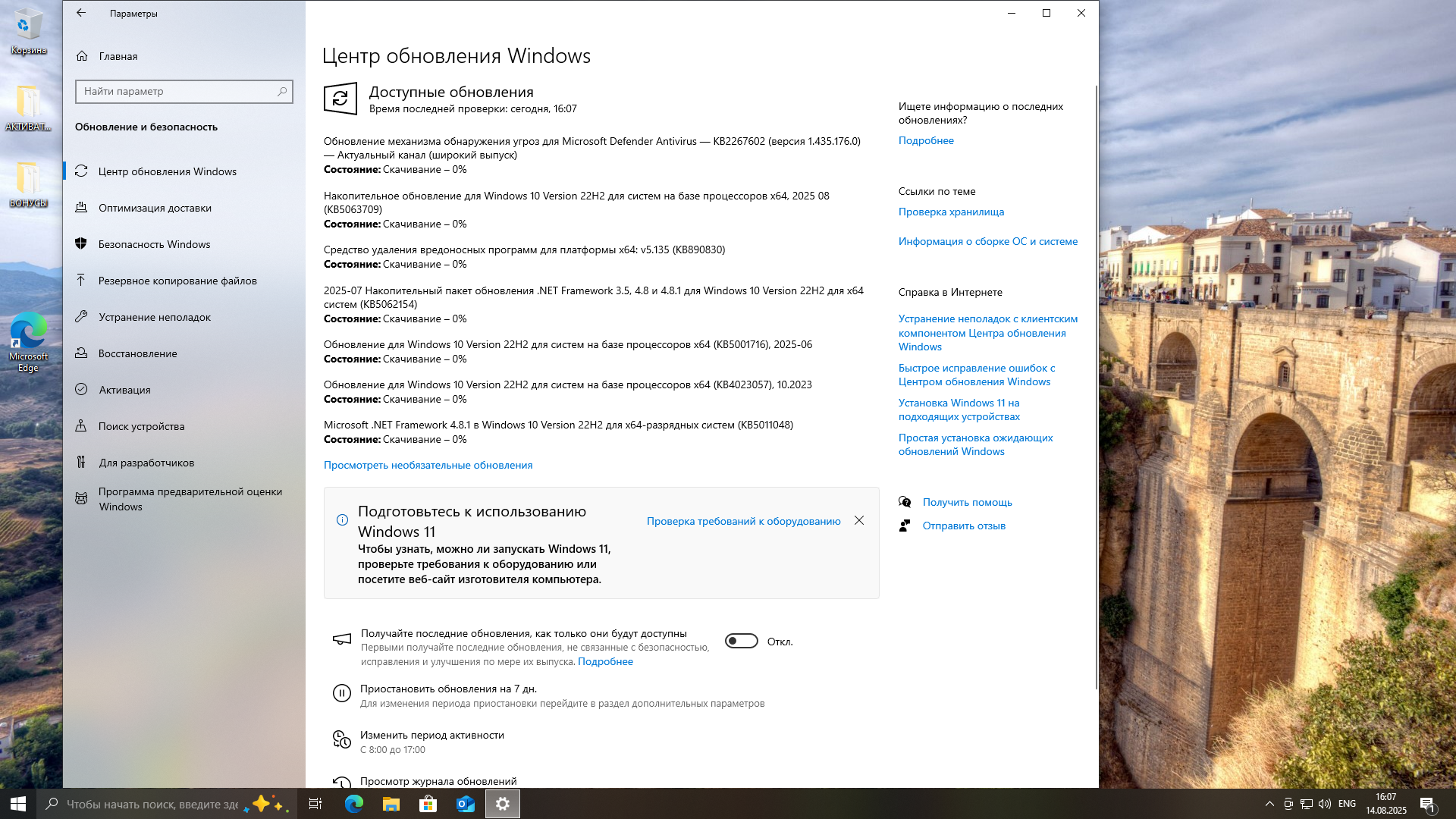
Task: Open Microsoft Edge desktop shortcut
Action: coord(28,343)
